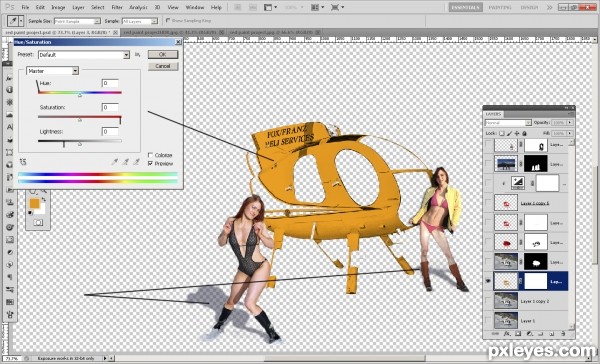The width and height of the screenshot is (600, 364).
Task: Open the File menu
Action: tap(25, 7)
